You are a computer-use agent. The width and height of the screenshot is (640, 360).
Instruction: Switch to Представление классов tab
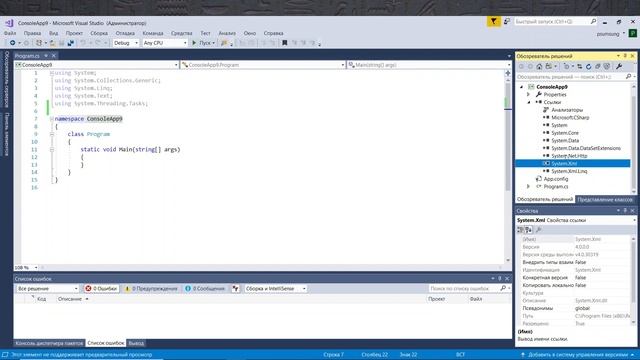605,200
